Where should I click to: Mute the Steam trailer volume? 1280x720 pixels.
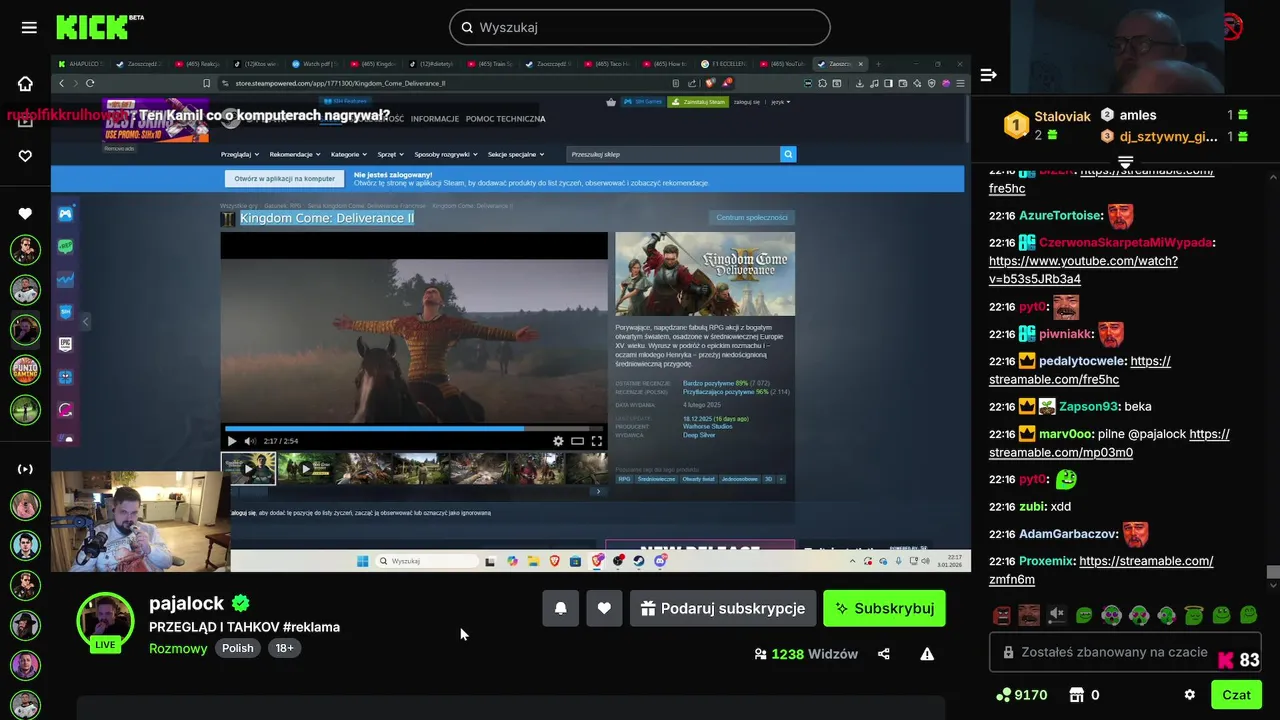click(x=250, y=441)
